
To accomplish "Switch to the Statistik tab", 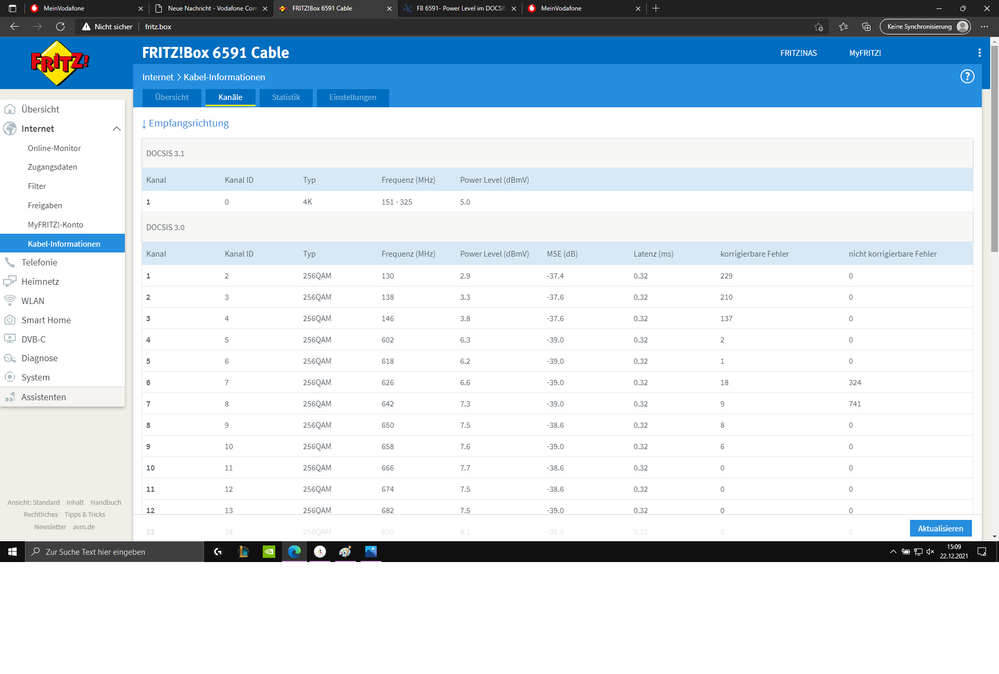I will (285, 97).
